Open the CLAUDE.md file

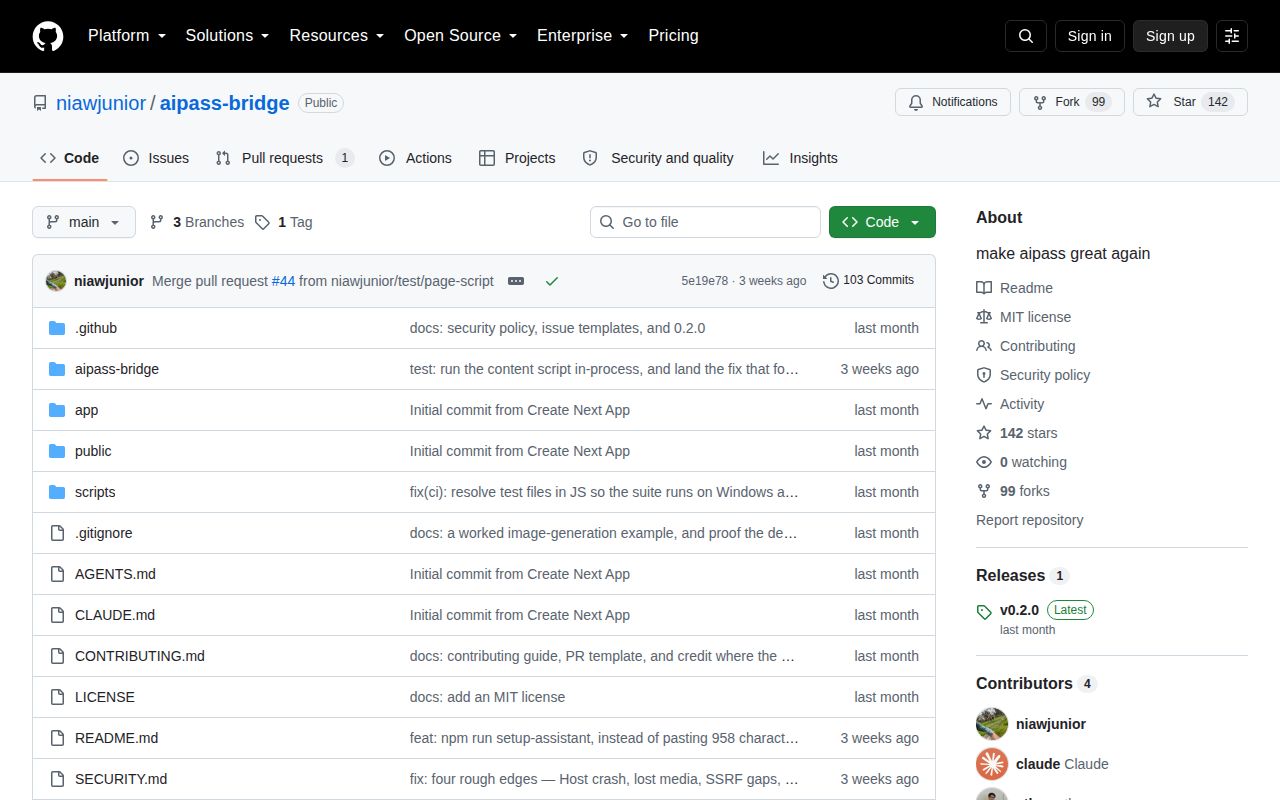pyautogui.click(x=115, y=615)
